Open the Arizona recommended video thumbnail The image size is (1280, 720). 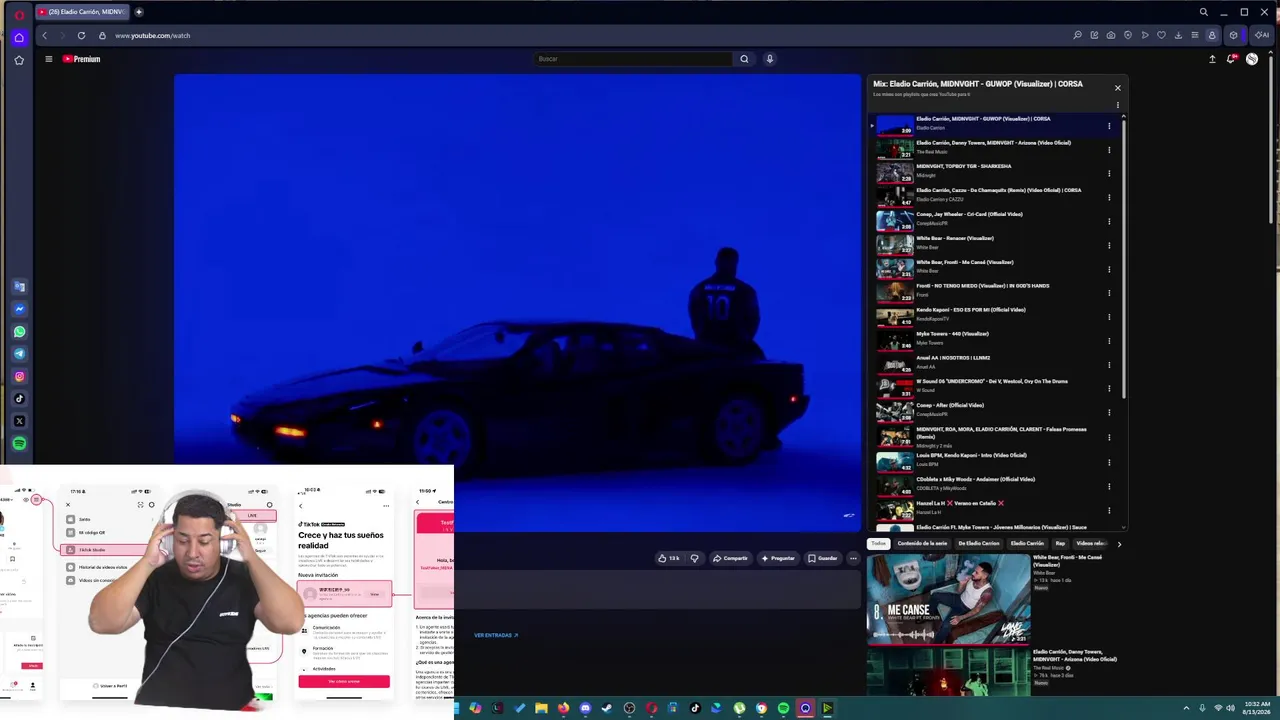[948, 672]
